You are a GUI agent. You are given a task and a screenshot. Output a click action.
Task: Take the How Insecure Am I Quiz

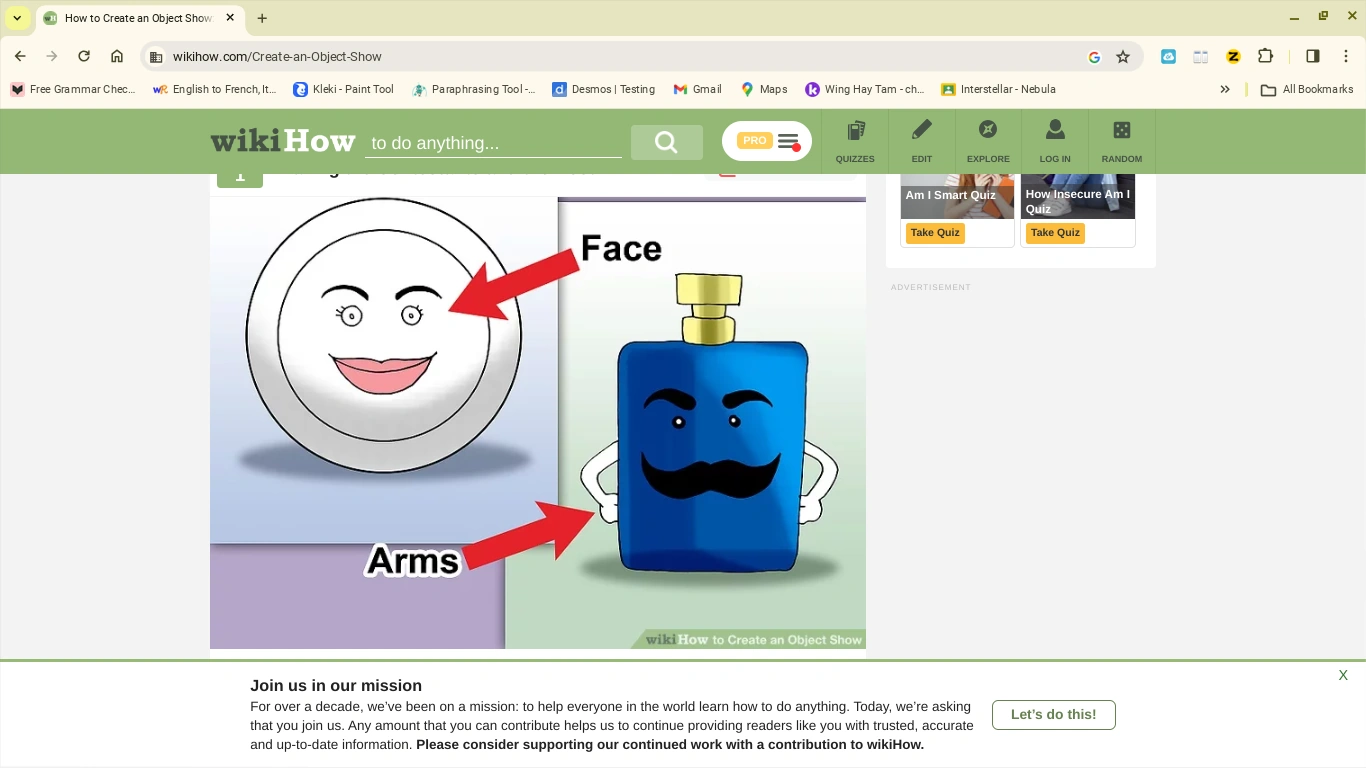click(x=1055, y=233)
